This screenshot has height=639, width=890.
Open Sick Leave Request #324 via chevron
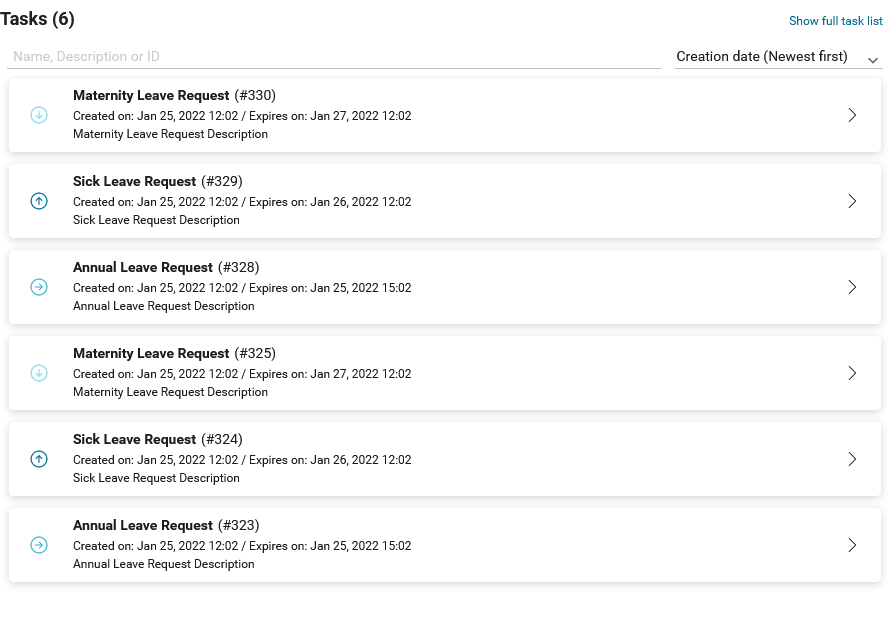852,459
